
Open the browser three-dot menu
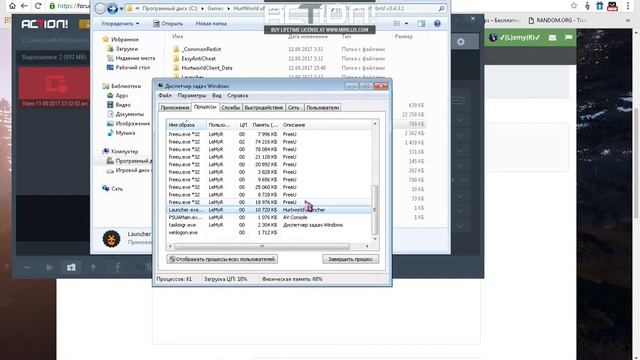(628, 6)
